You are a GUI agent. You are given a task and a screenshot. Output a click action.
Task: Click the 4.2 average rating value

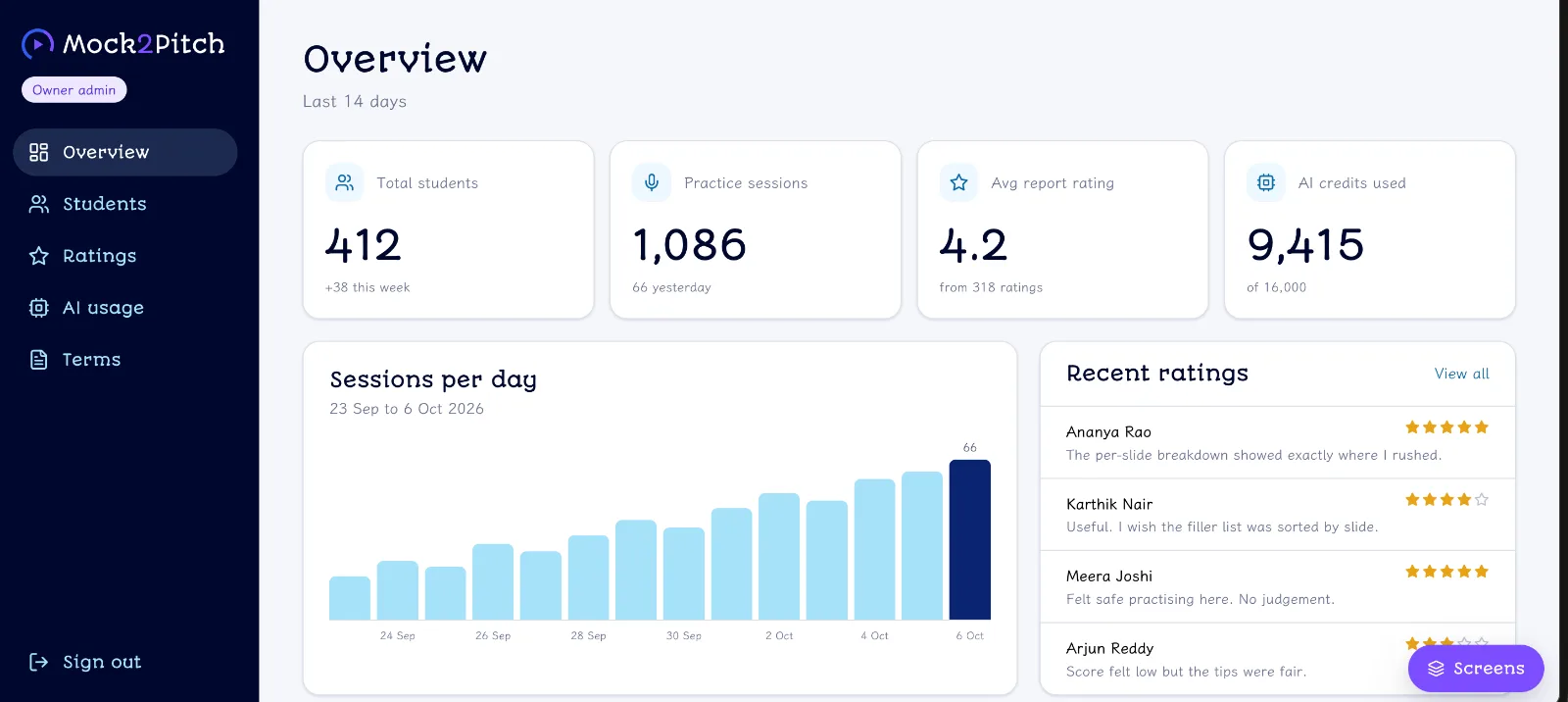point(973,245)
